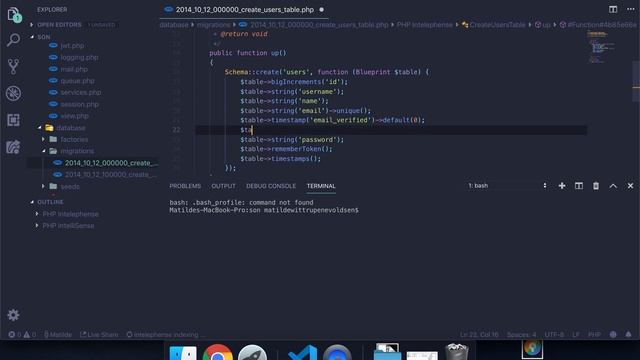640x360 pixels.
Task: Kill the terminal with trash icon
Action: [x=596, y=186]
